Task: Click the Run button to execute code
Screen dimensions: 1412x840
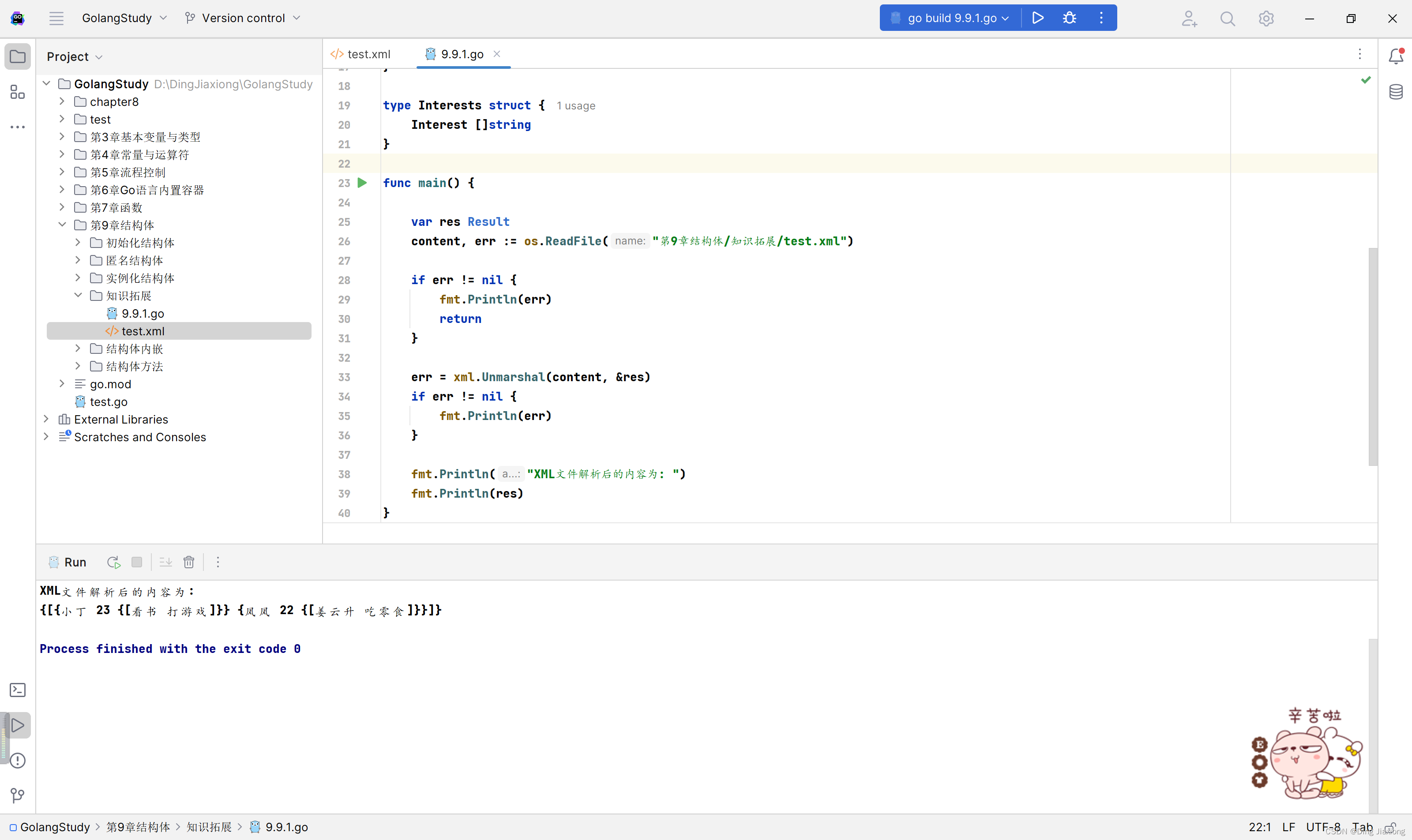Action: click(1037, 17)
